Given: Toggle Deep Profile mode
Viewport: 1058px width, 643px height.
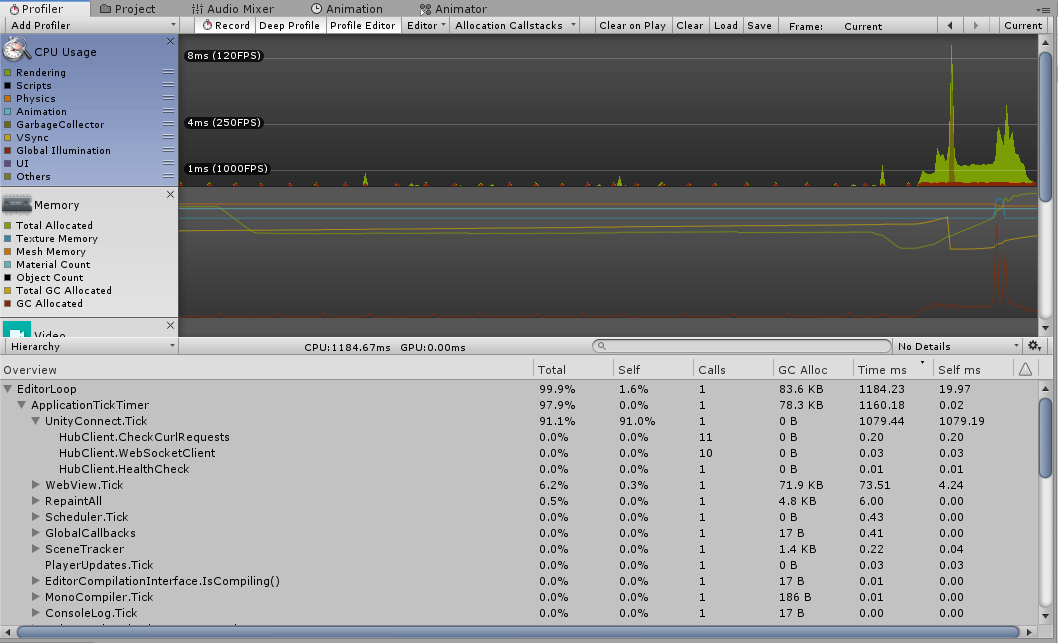Looking at the screenshot, I should pos(289,25).
